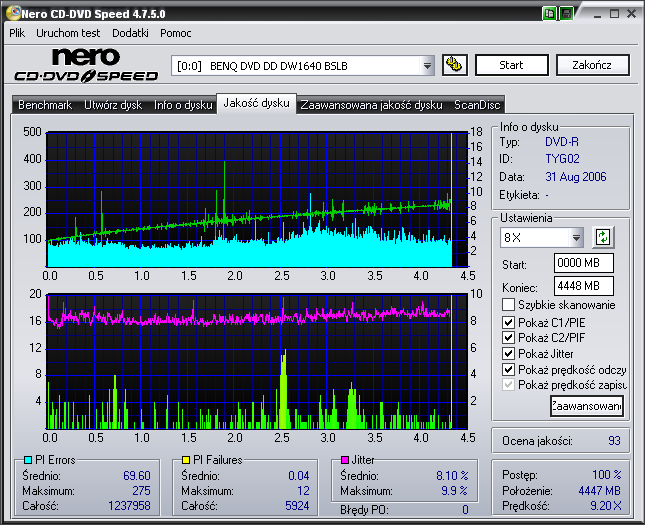Open the Plik menu
This screenshot has height=525, width=645.
click(17, 33)
